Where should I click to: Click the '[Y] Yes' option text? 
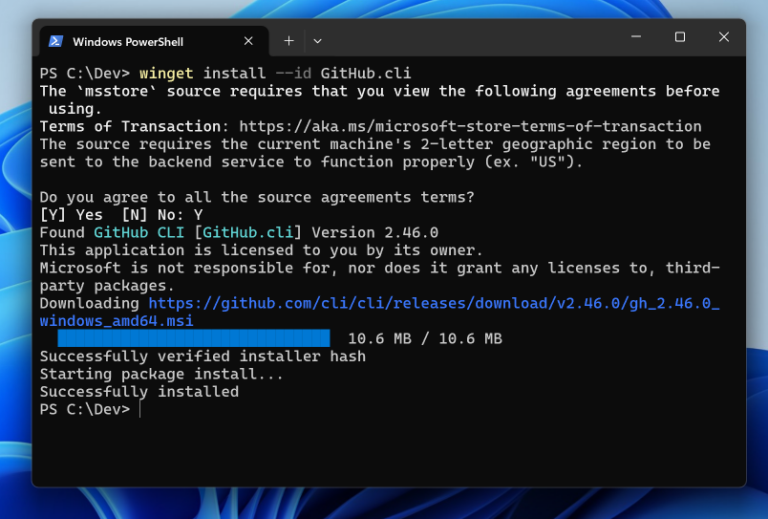[71, 215]
